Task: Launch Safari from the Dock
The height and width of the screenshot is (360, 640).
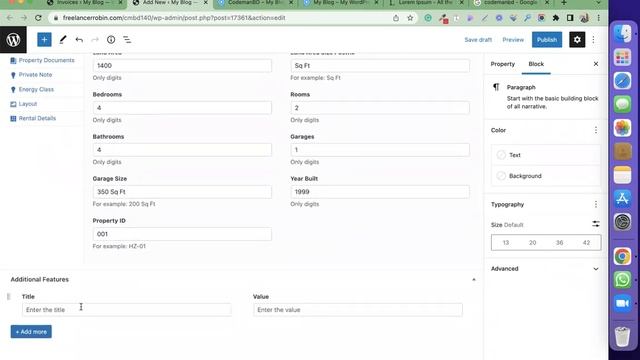Action: pos(622,81)
